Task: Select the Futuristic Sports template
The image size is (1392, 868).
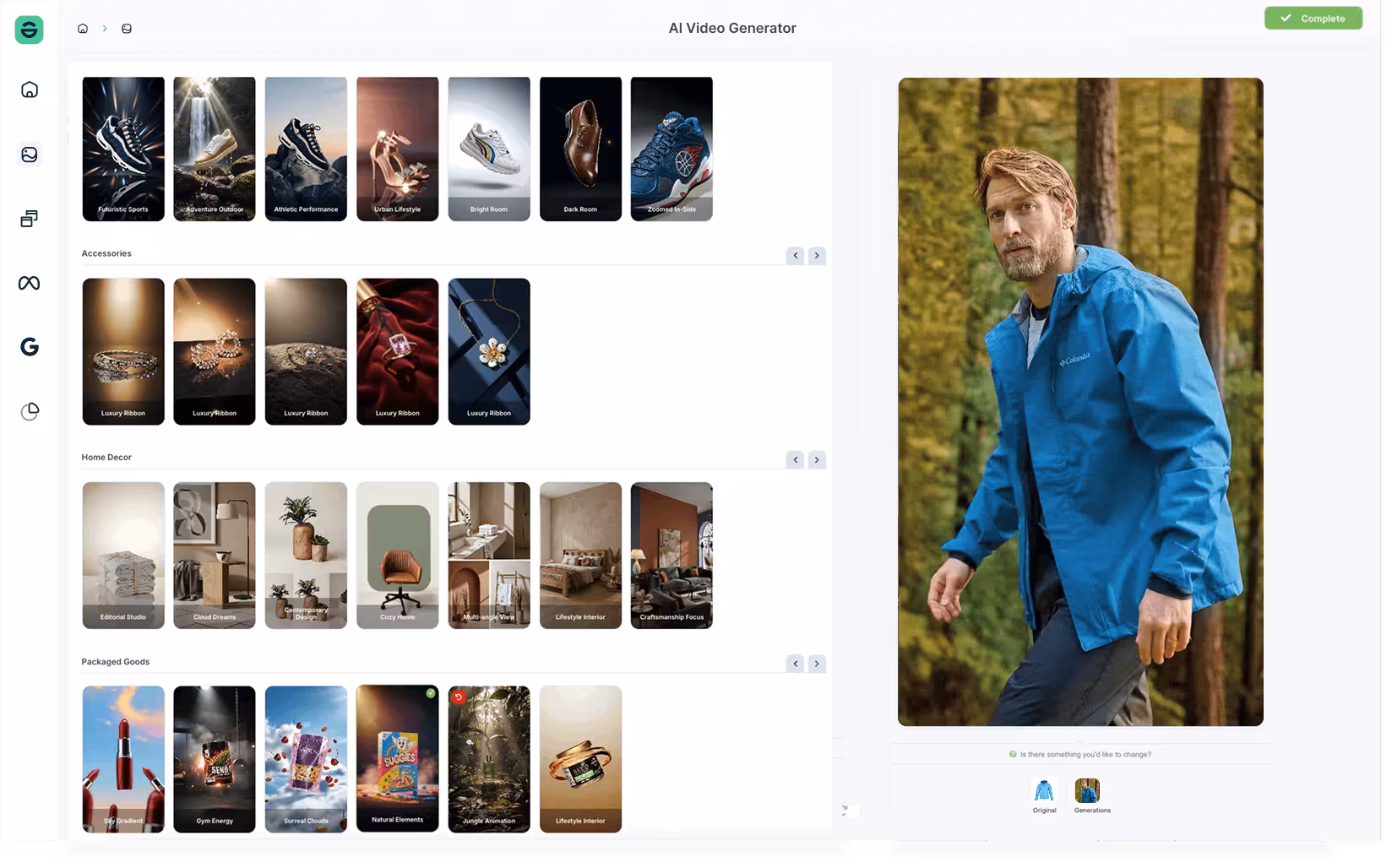Action: coord(122,149)
